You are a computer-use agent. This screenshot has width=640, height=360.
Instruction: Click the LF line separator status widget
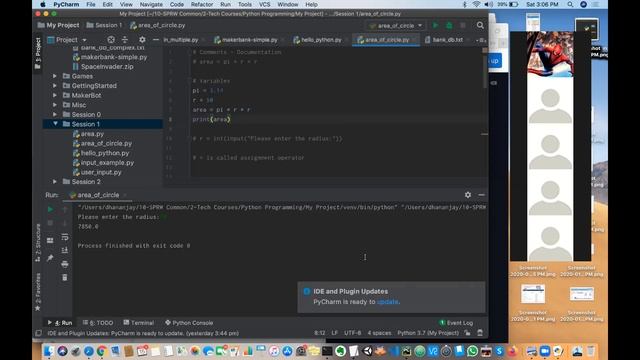[x=334, y=333]
